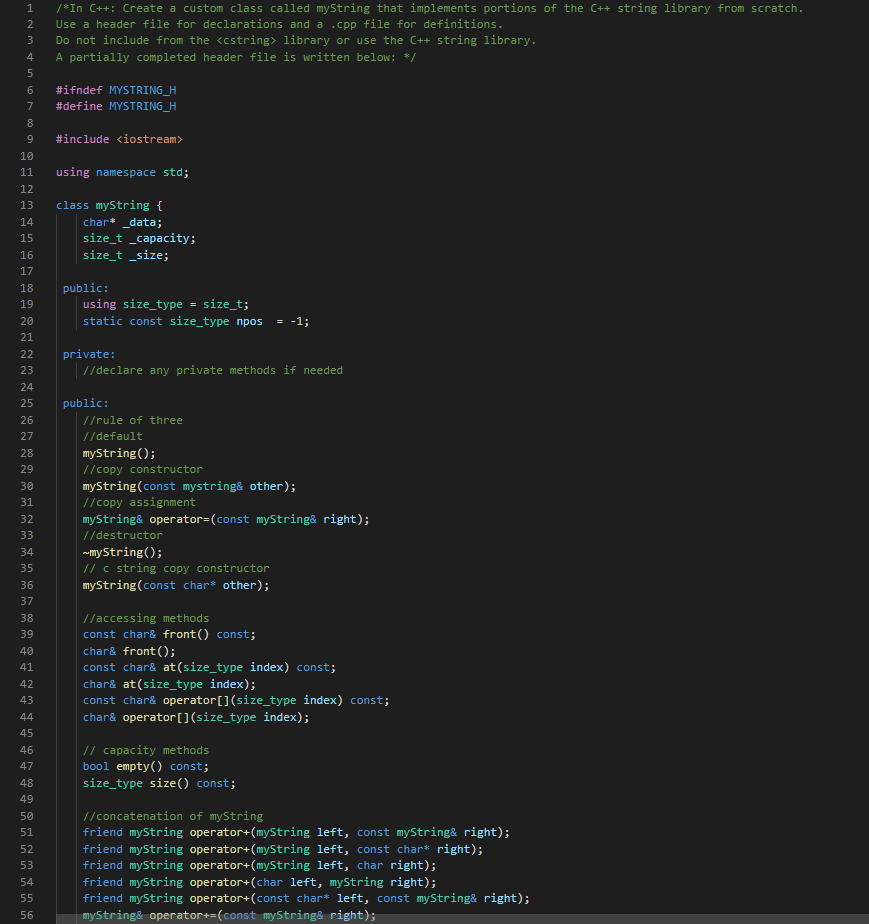Click 'operator[]' on line 44

pyautogui.click(x=156, y=717)
